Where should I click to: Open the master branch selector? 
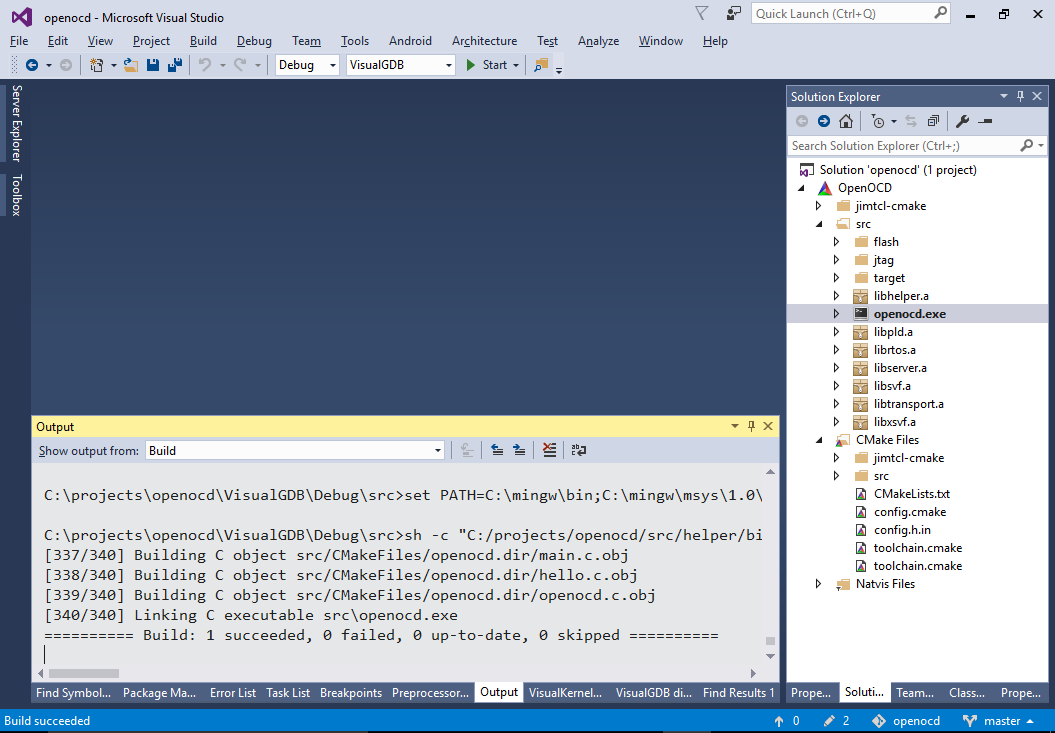998,721
